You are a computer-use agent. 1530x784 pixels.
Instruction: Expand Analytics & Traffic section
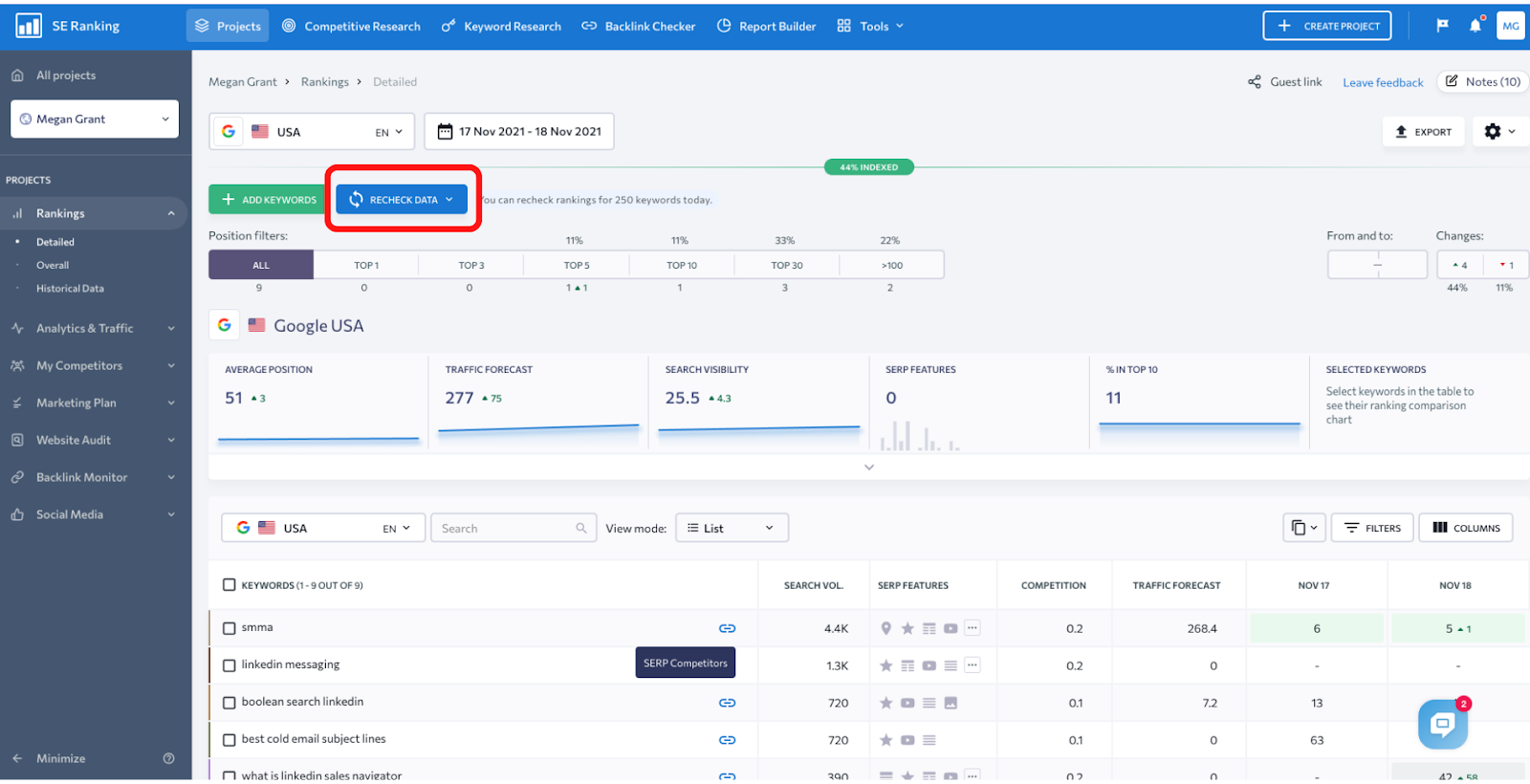point(96,328)
